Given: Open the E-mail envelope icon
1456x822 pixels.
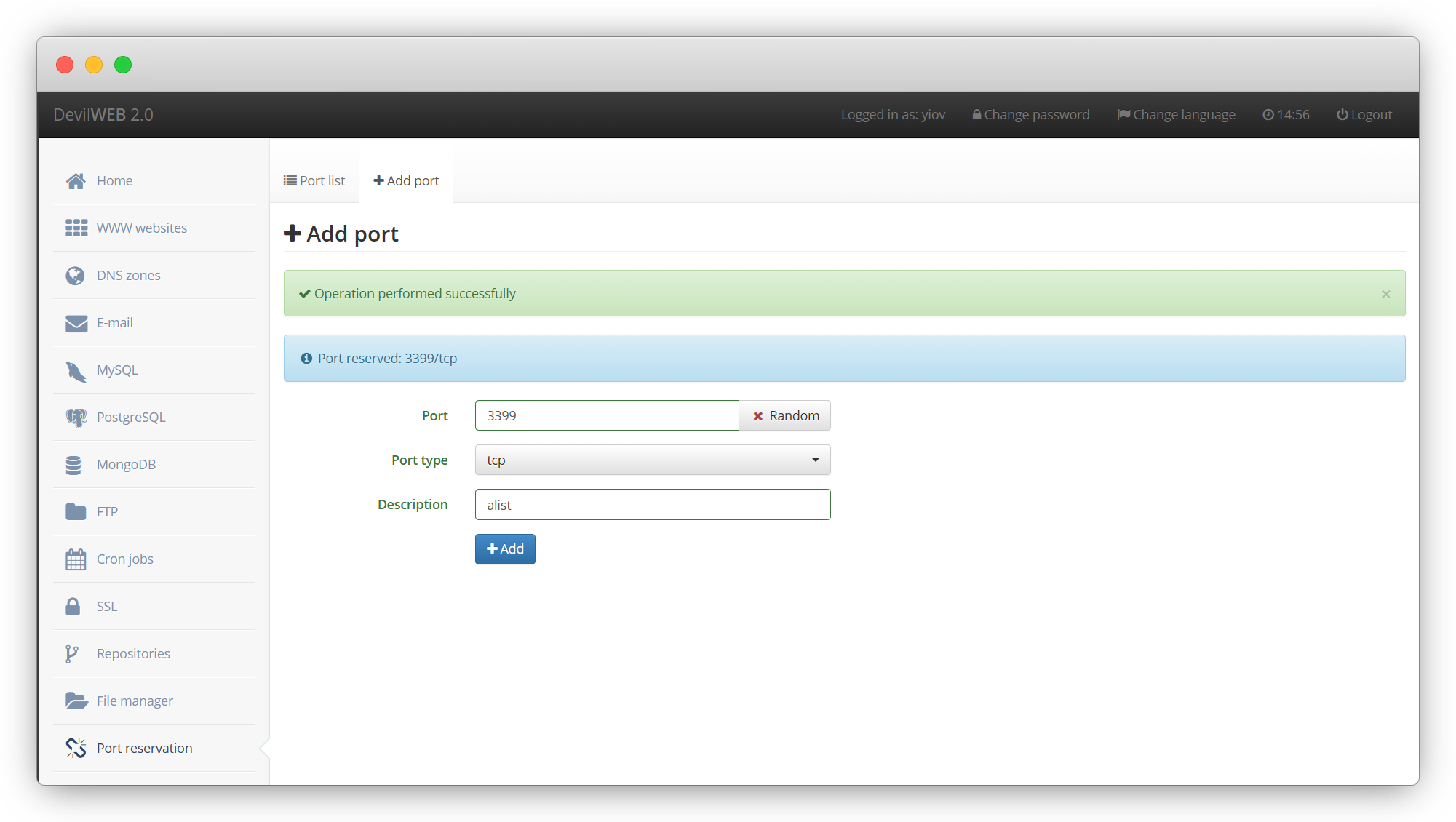Looking at the screenshot, I should 76,323.
